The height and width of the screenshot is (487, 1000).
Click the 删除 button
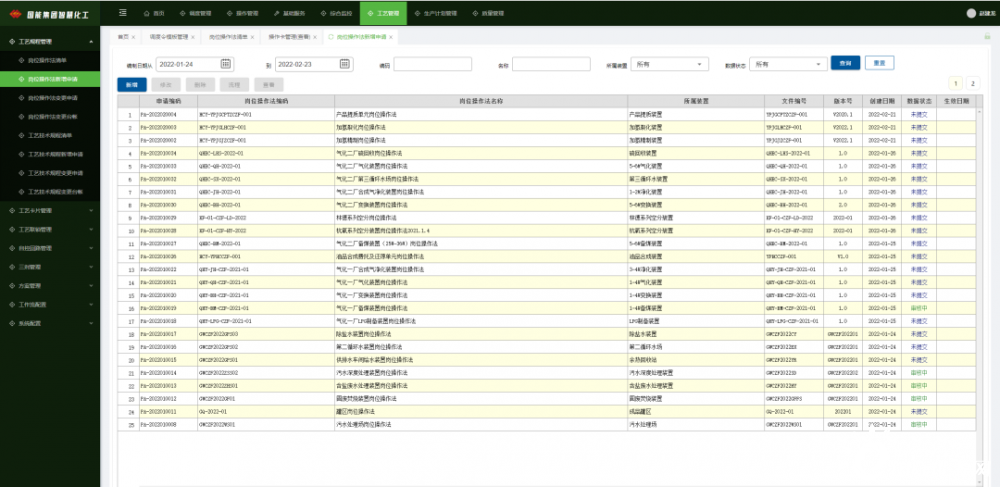click(200, 85)
